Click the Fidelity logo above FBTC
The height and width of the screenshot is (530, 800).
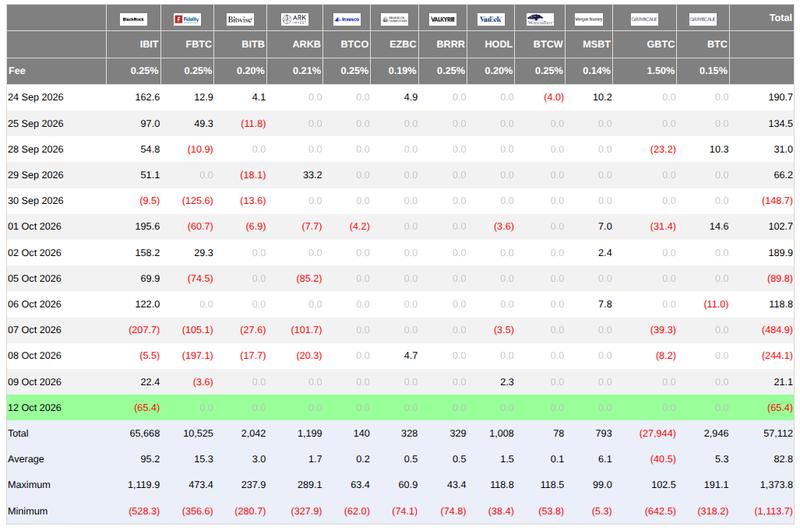pos(187,19)
